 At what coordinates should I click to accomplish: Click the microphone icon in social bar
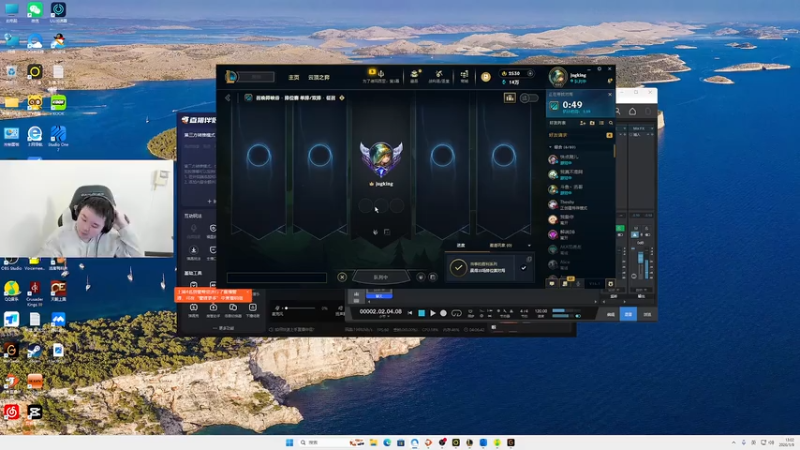point(578,284)
